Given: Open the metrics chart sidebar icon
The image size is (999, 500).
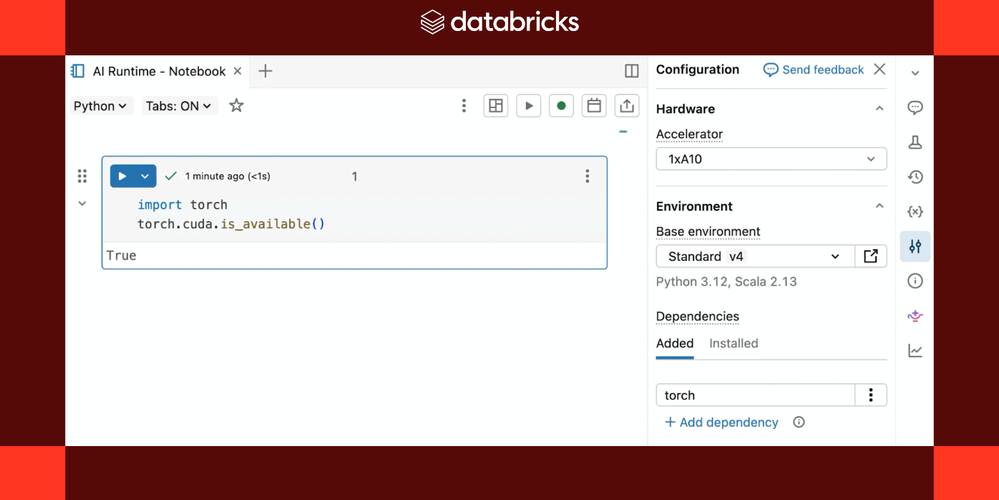Looking at the screenshot, I should click(x=915, y=350).
